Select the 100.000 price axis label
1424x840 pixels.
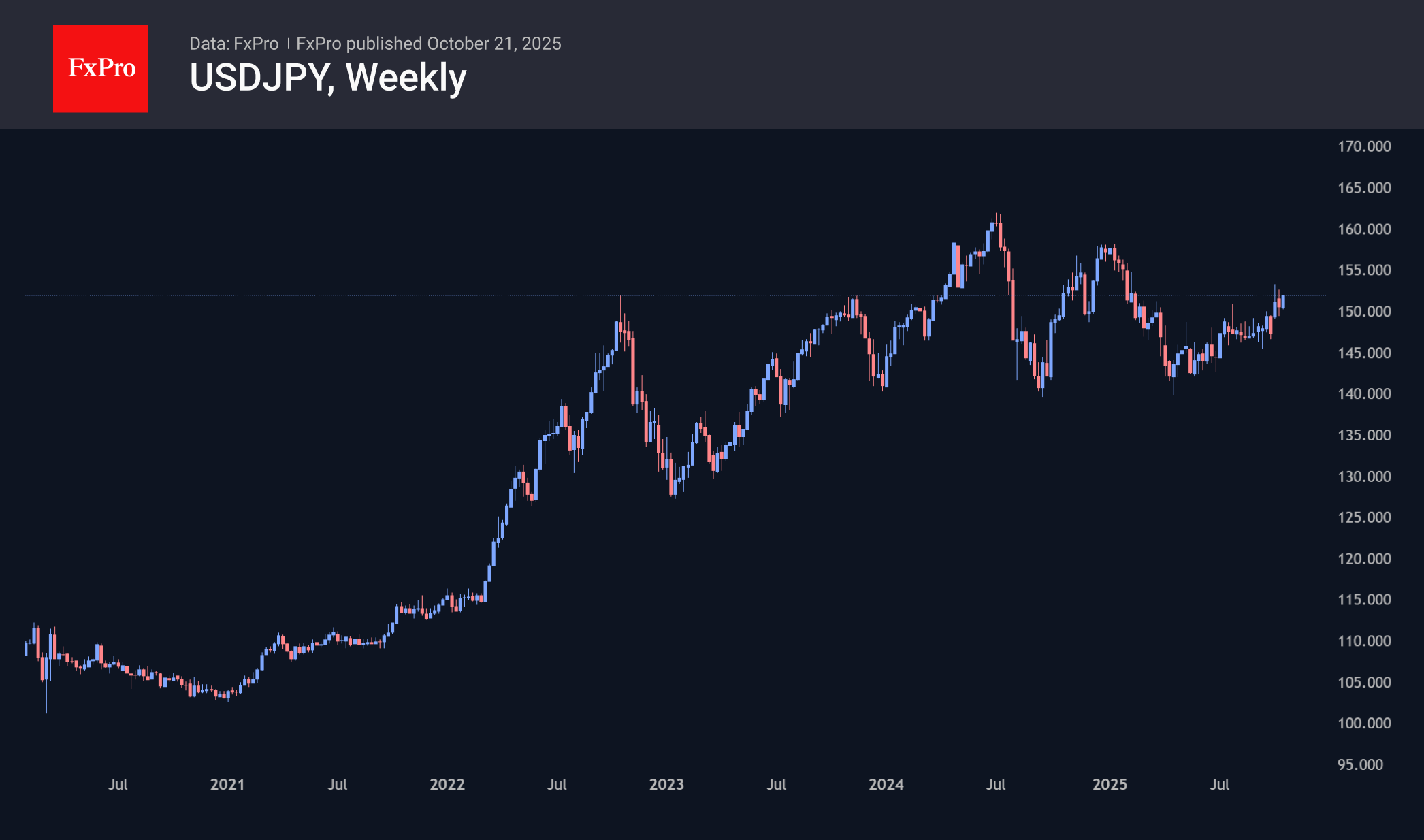tap(1364, 724)
